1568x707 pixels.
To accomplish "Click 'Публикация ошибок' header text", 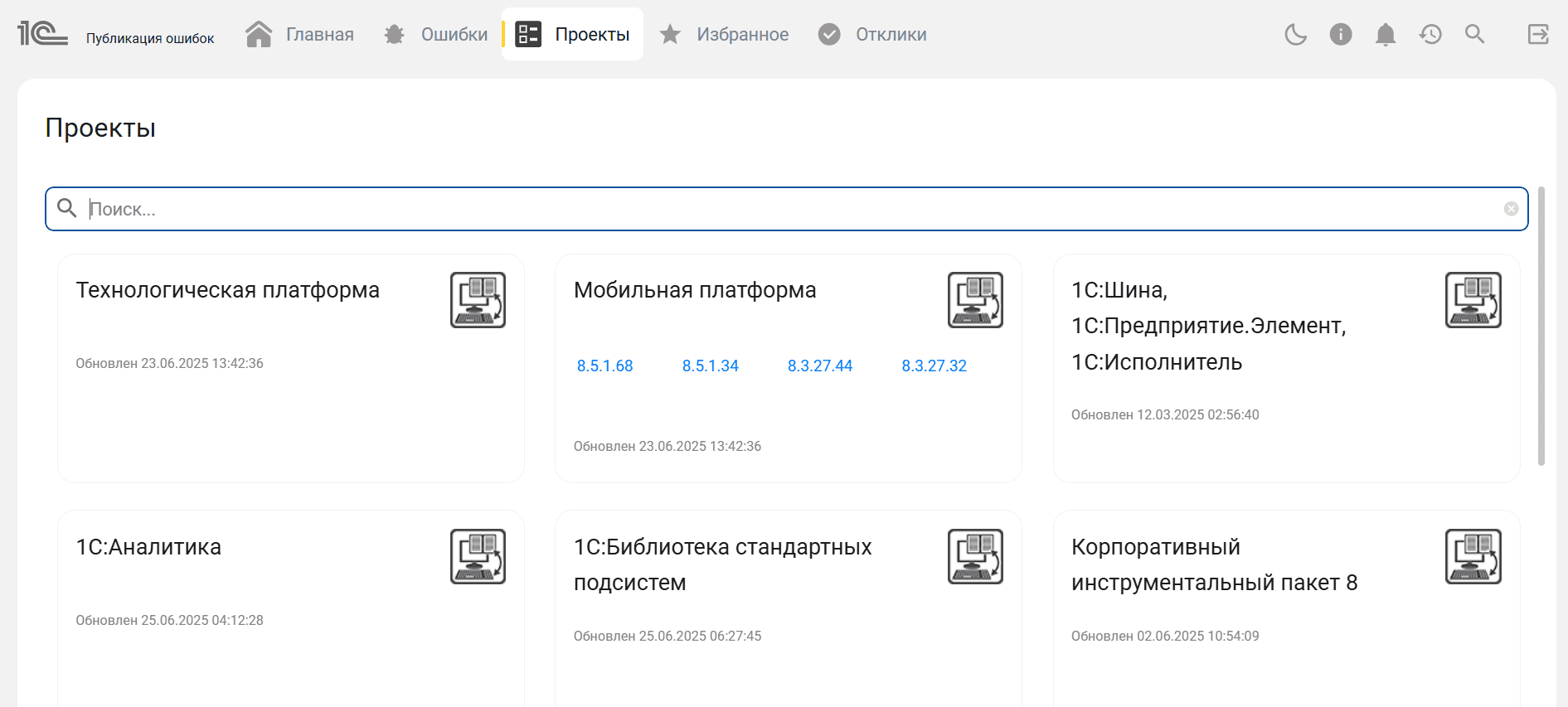I will pos(150,38).
